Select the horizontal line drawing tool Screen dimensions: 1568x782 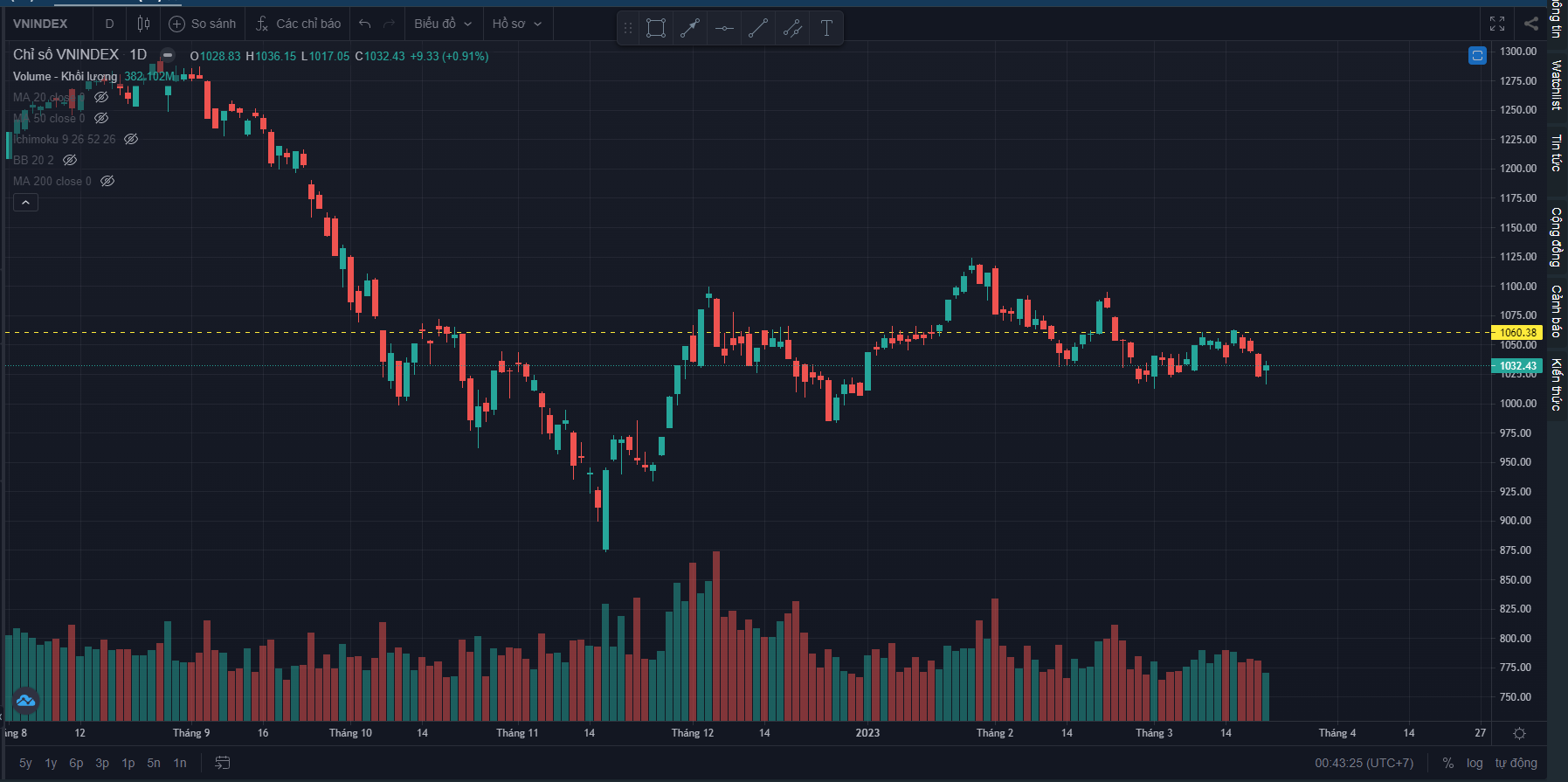[x=724, y=28]
